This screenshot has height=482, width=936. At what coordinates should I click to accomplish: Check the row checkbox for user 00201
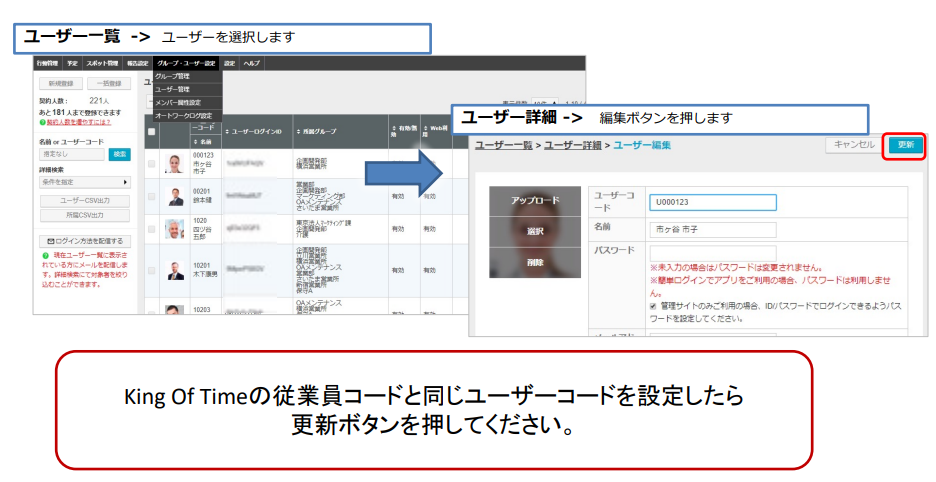tap(152, 197)
